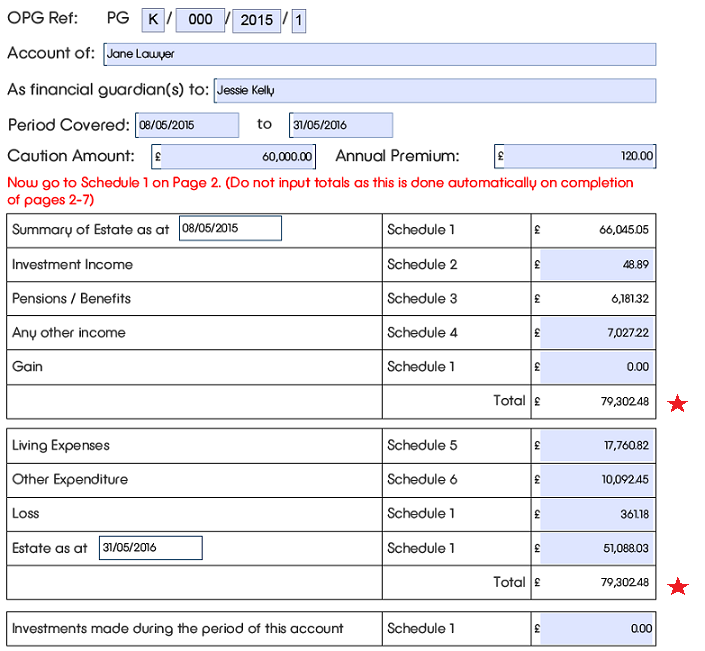Click the red star beside the total below Estate as at
Screen dimensions: 705x651
678,586
